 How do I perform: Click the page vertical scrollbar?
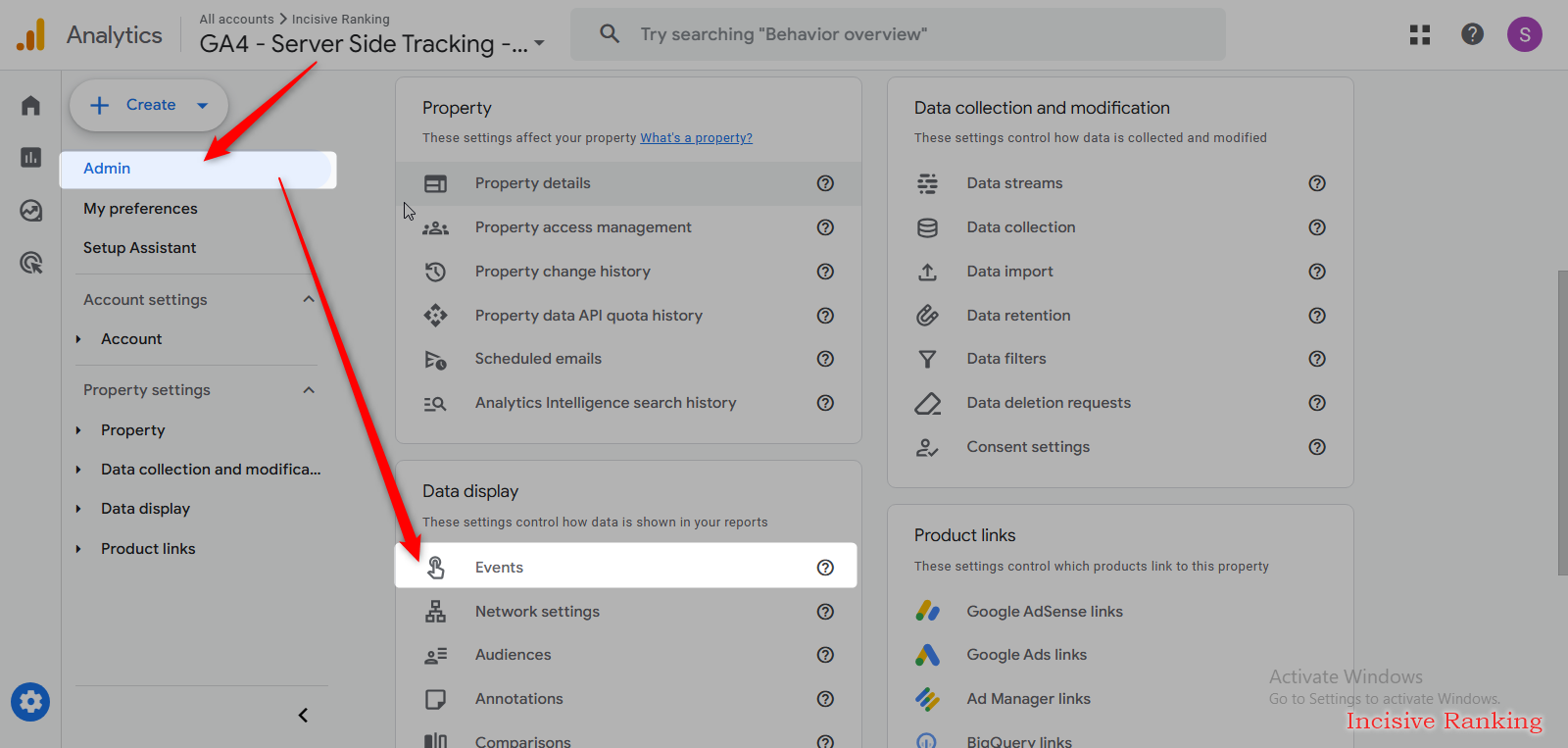coord(1562,423)
